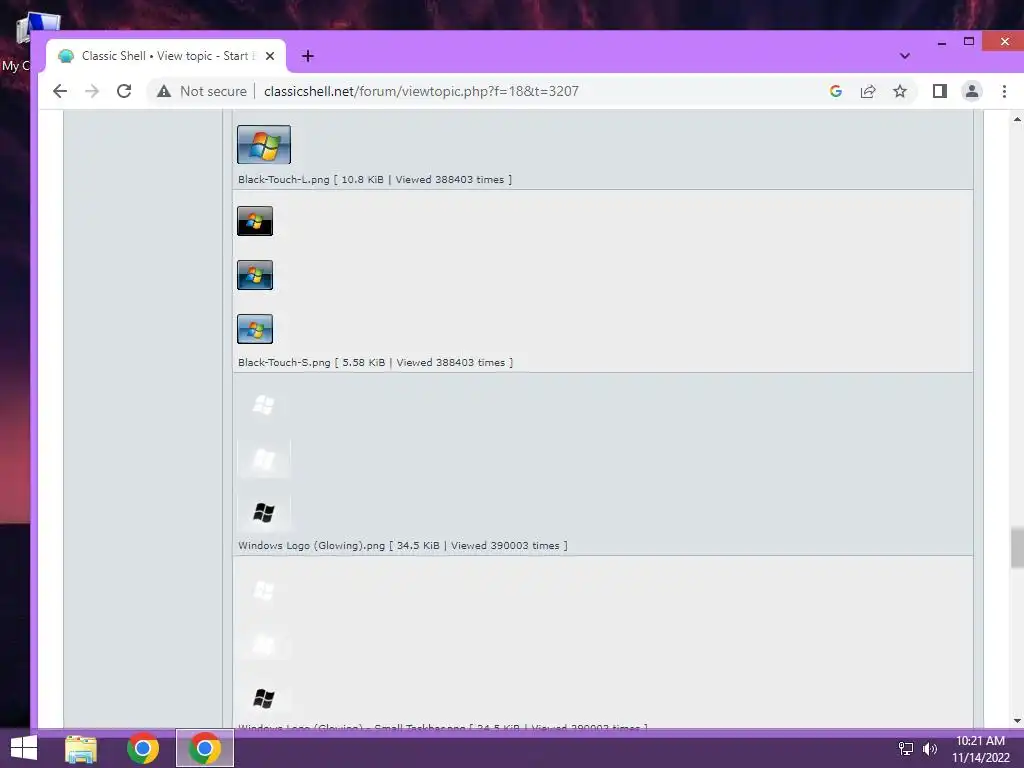Share this page using the share icon
The image size is (1024, 768).
coord(868,91)
